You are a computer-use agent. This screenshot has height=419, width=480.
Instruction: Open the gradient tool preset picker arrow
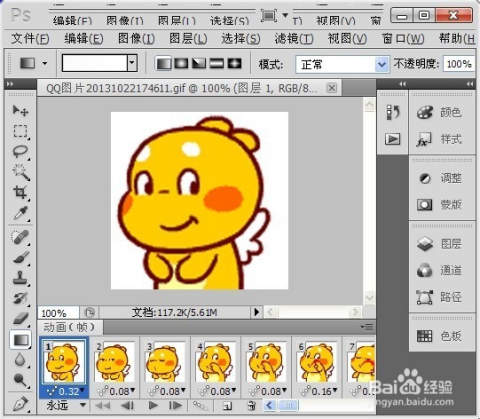click(x=45, y=63)
